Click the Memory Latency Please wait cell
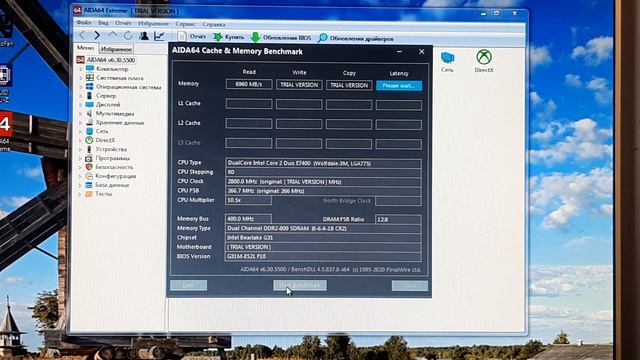The width and height of the screenshot is (640, 360). (399, 86)
